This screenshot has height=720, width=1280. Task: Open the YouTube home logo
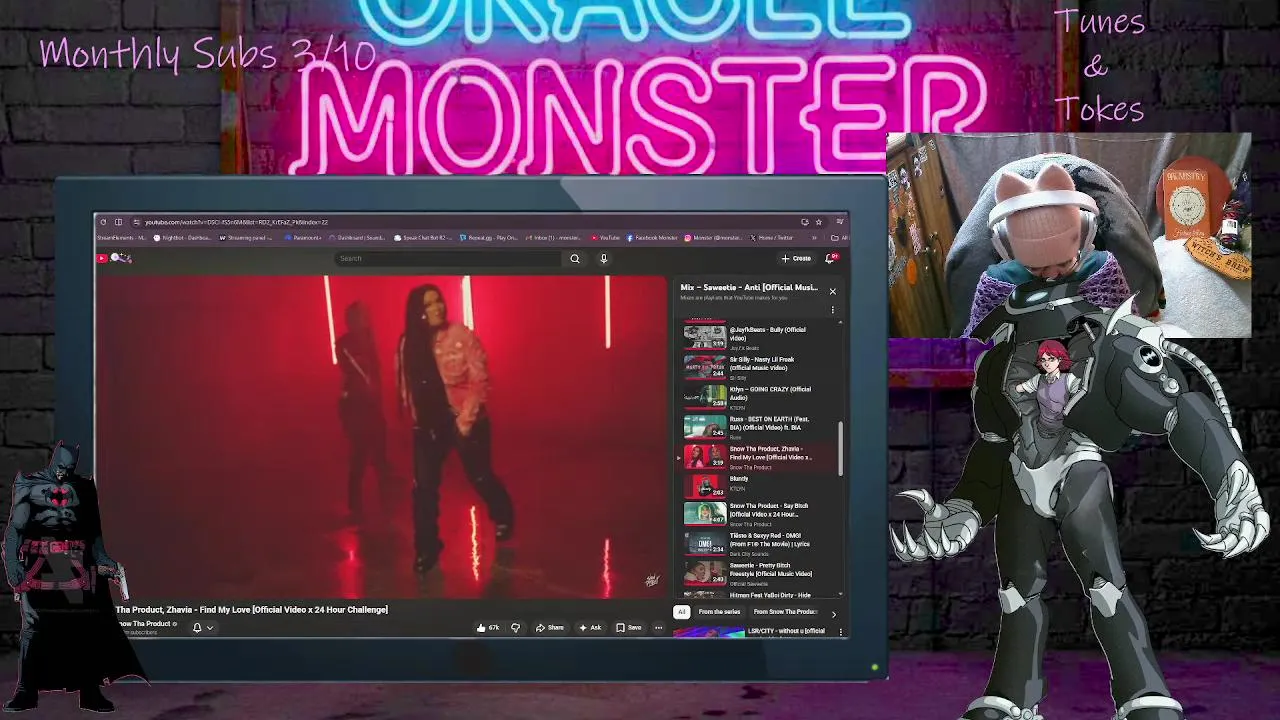point(115,258)
